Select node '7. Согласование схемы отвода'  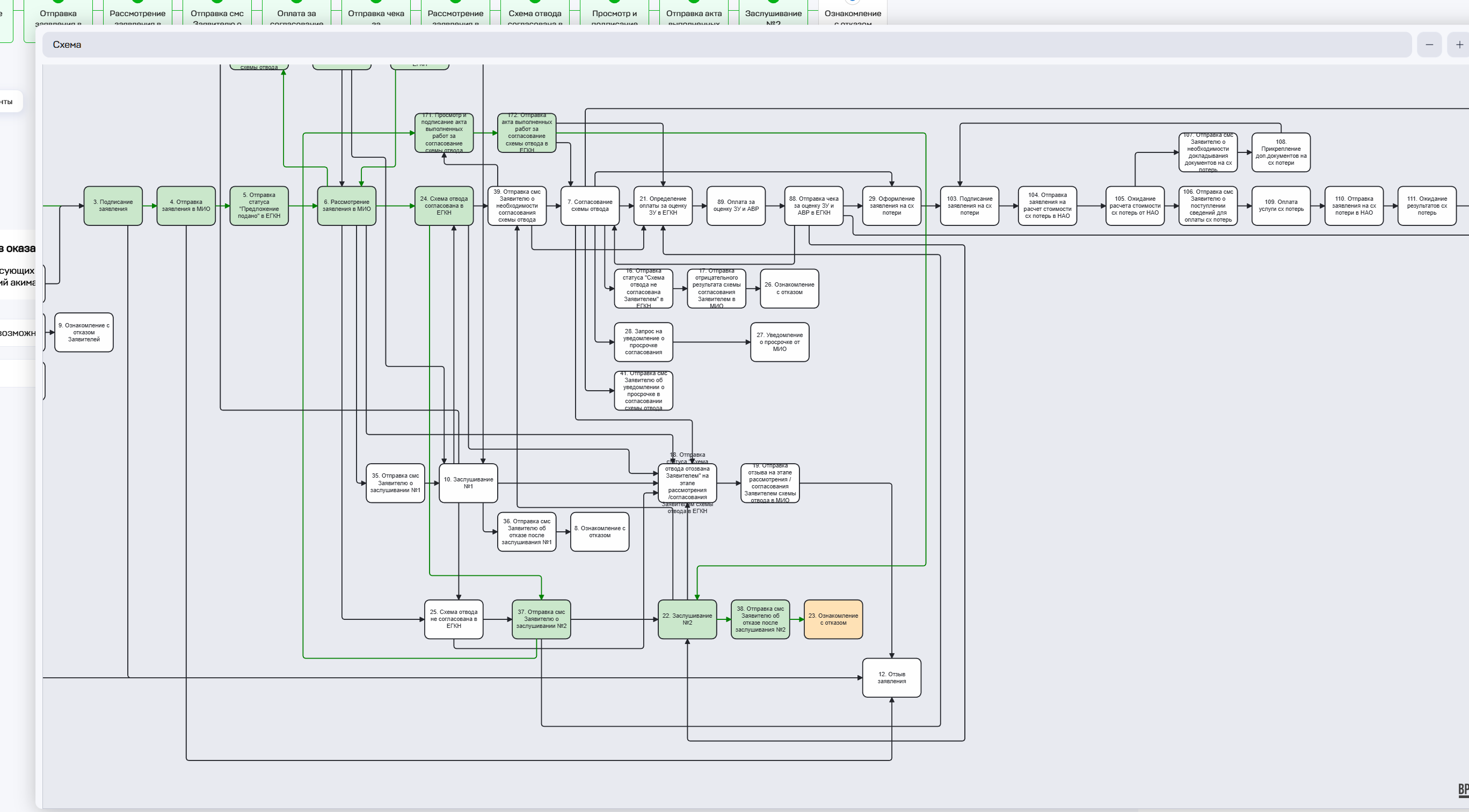[x=590, y=206]
